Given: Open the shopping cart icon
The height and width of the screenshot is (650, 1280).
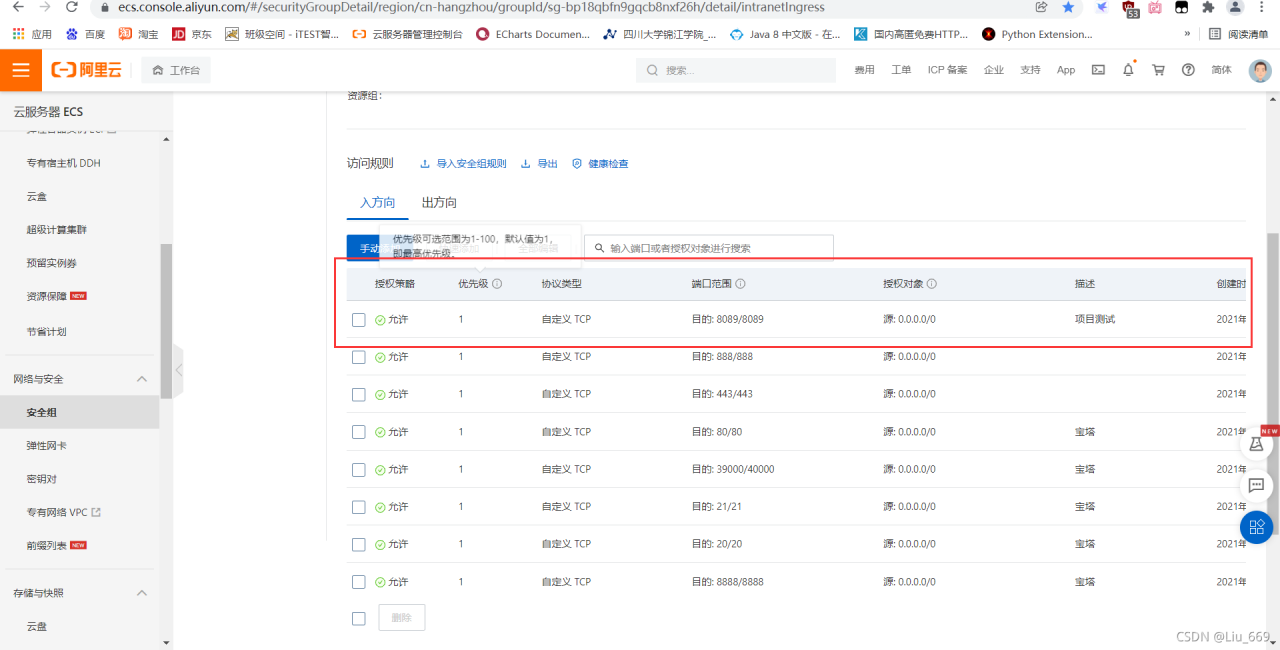Looking at the screenshot, I should click(x=1158, y=70).
